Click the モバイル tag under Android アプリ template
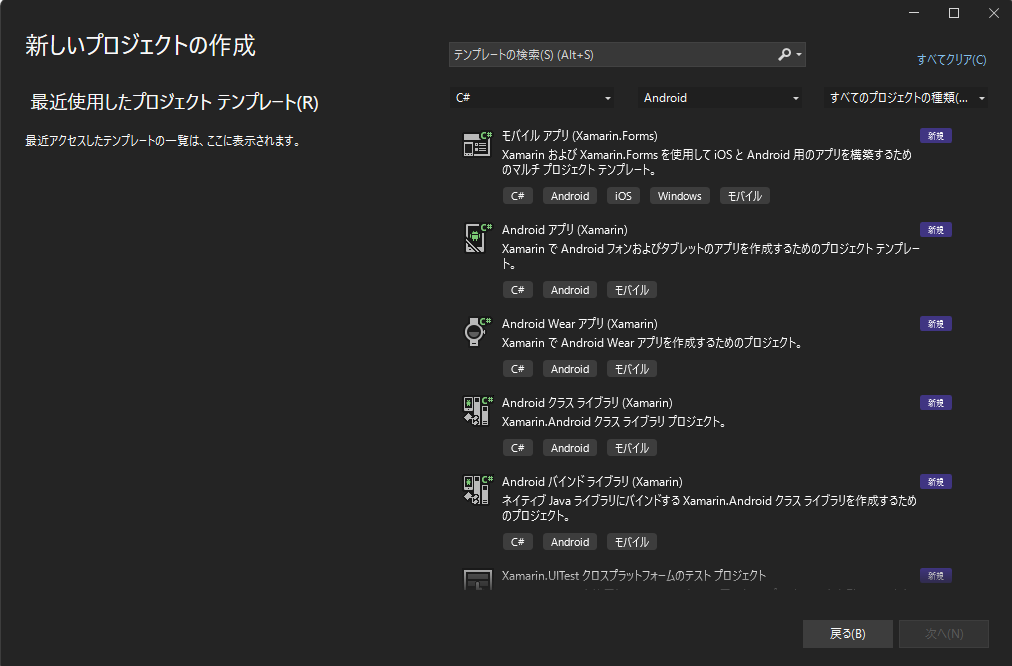Viewport: 1012px width, 666px height. (632, 290)
